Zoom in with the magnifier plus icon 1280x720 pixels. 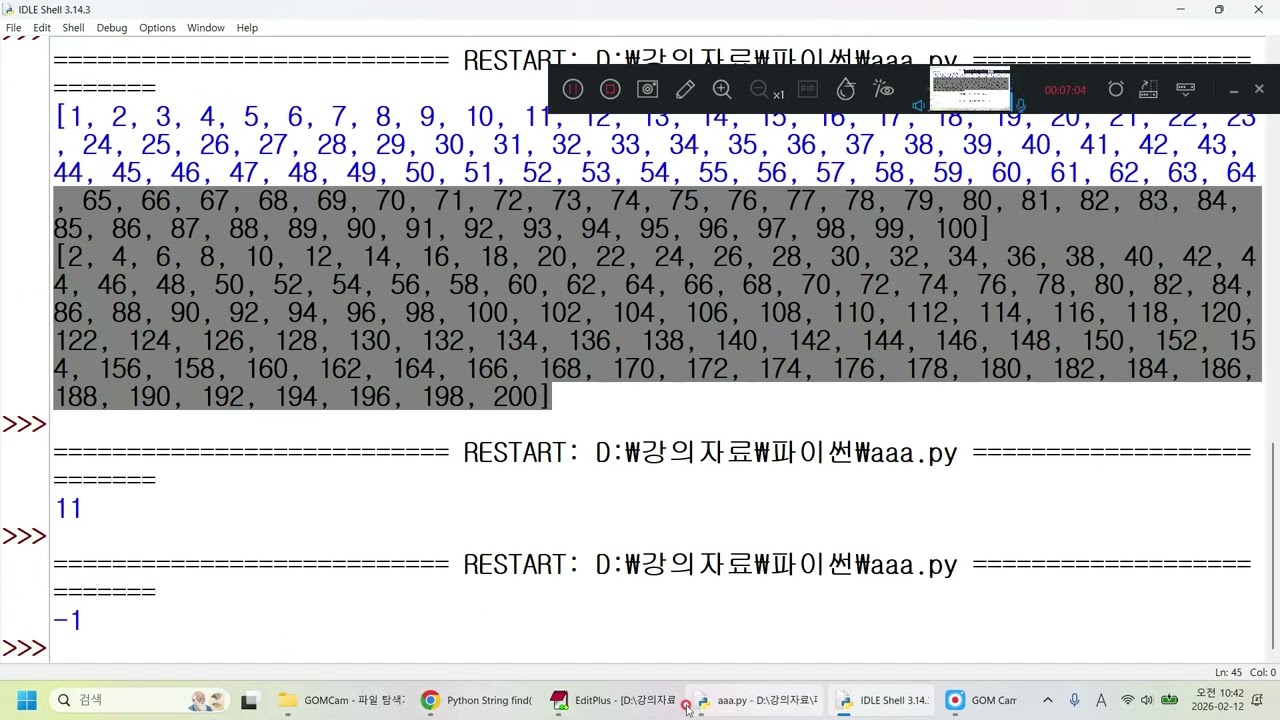[x=722, y=89]
